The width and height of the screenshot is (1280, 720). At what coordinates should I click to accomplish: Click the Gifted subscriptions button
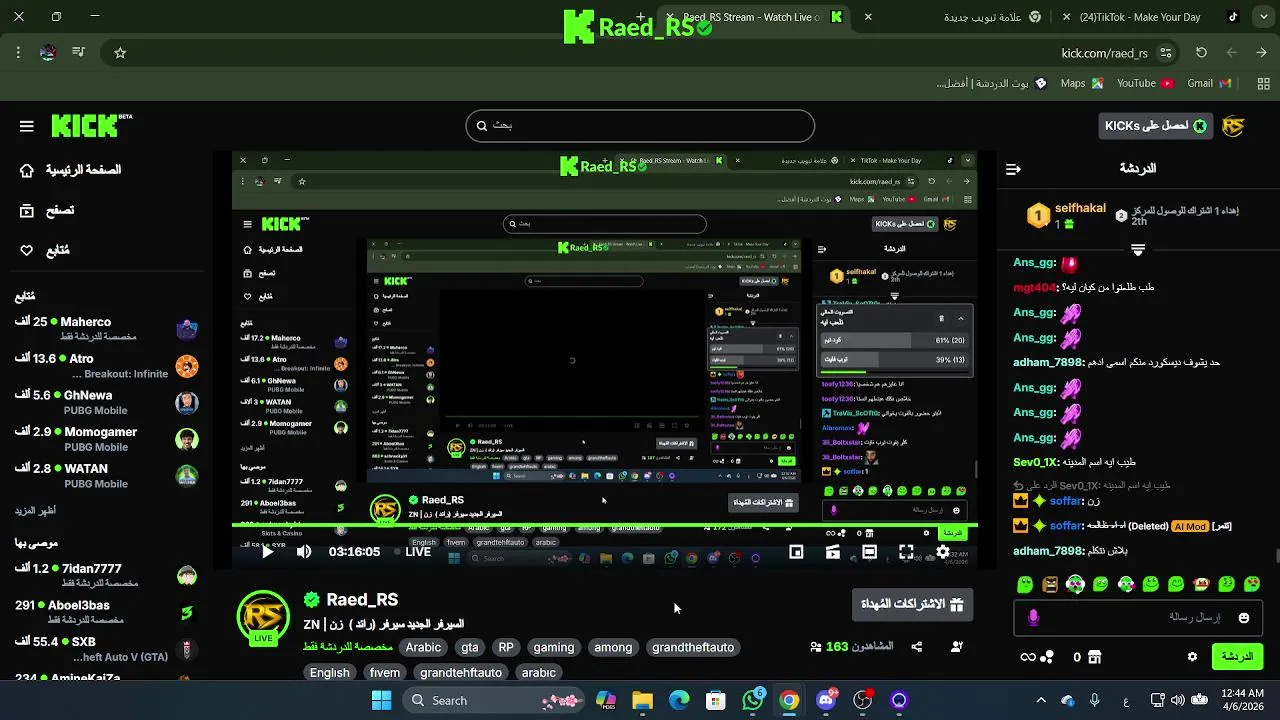click(x=912, y=604)
